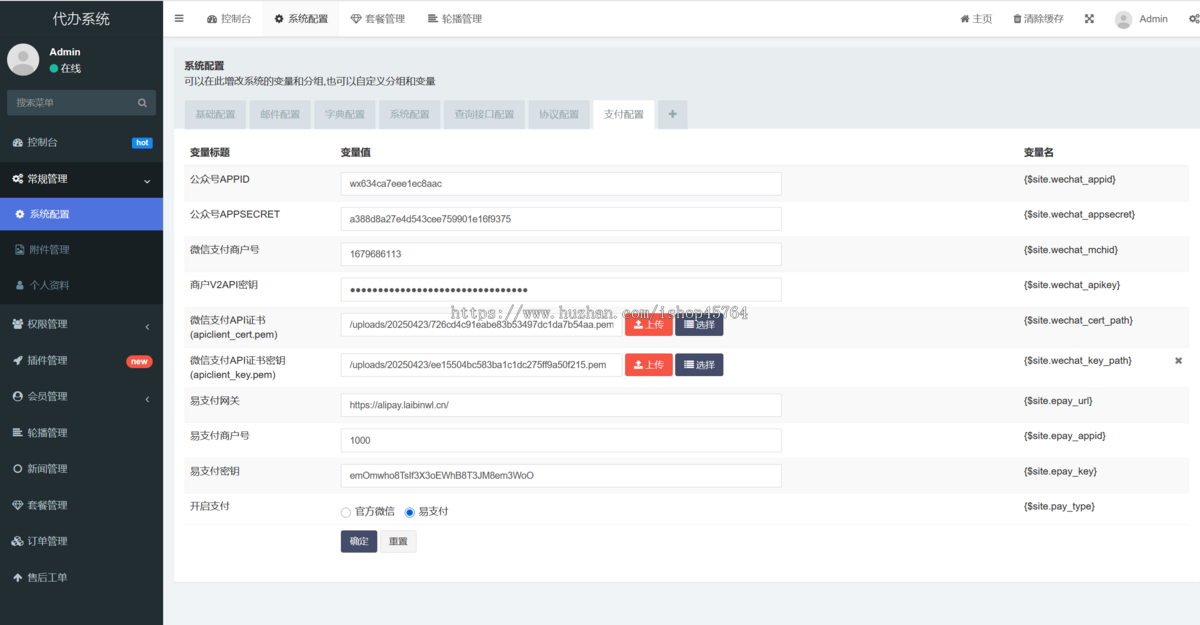This screenshot has width=1200, height=625.
Task: Switch to the 邮件配置 tab
Action: [x=280, y=114]
